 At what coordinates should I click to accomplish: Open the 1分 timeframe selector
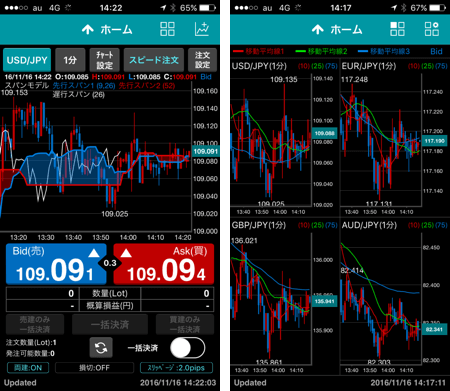tap(70, 60)
